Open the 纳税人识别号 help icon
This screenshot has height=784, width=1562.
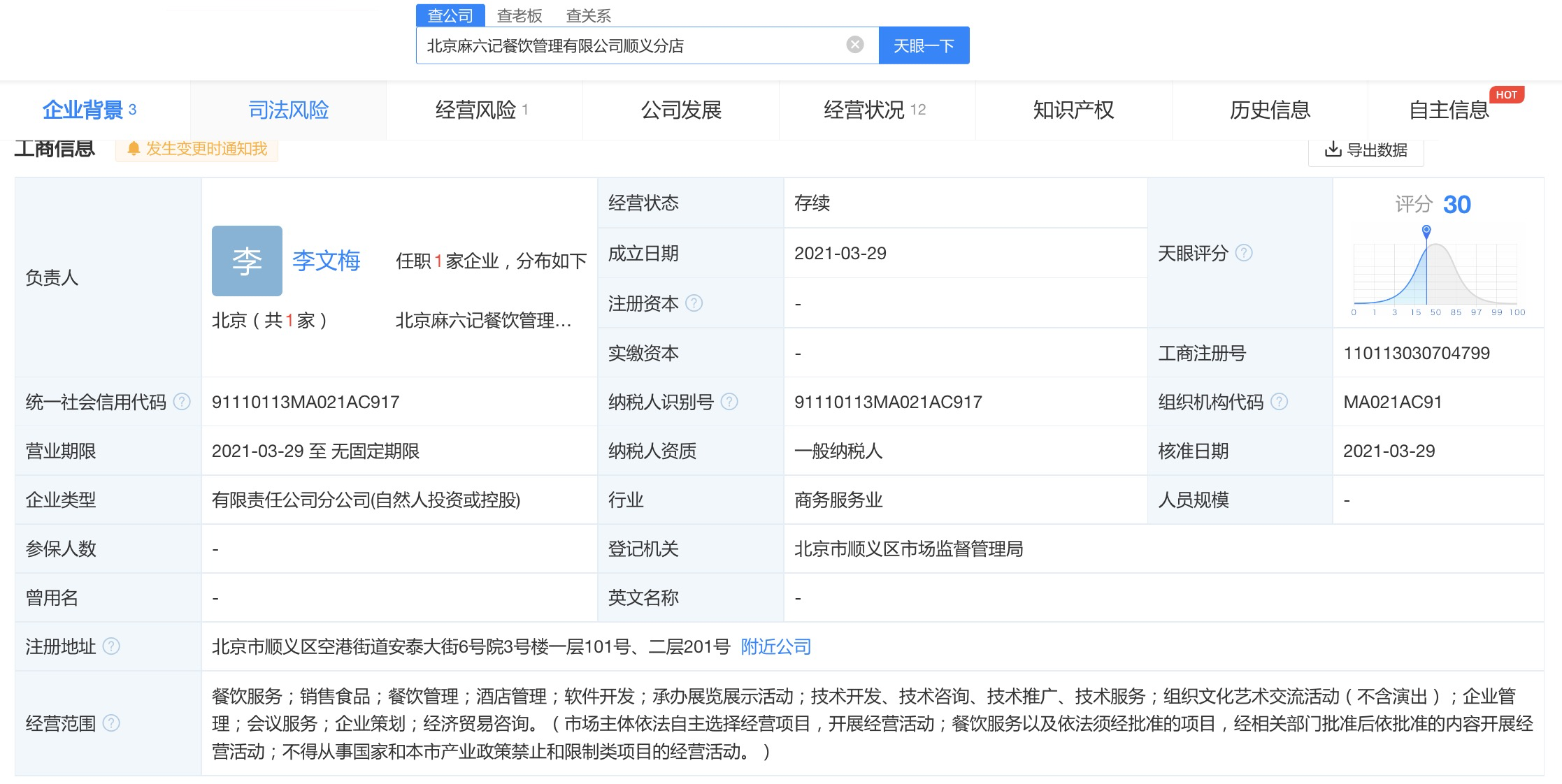pyautogui.click(x=729, y=402)
